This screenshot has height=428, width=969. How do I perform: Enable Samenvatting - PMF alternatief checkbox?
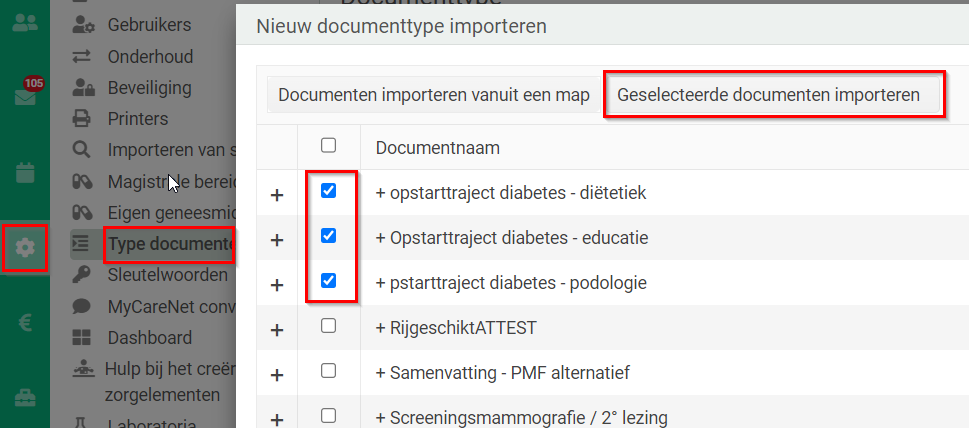(329, 371)
